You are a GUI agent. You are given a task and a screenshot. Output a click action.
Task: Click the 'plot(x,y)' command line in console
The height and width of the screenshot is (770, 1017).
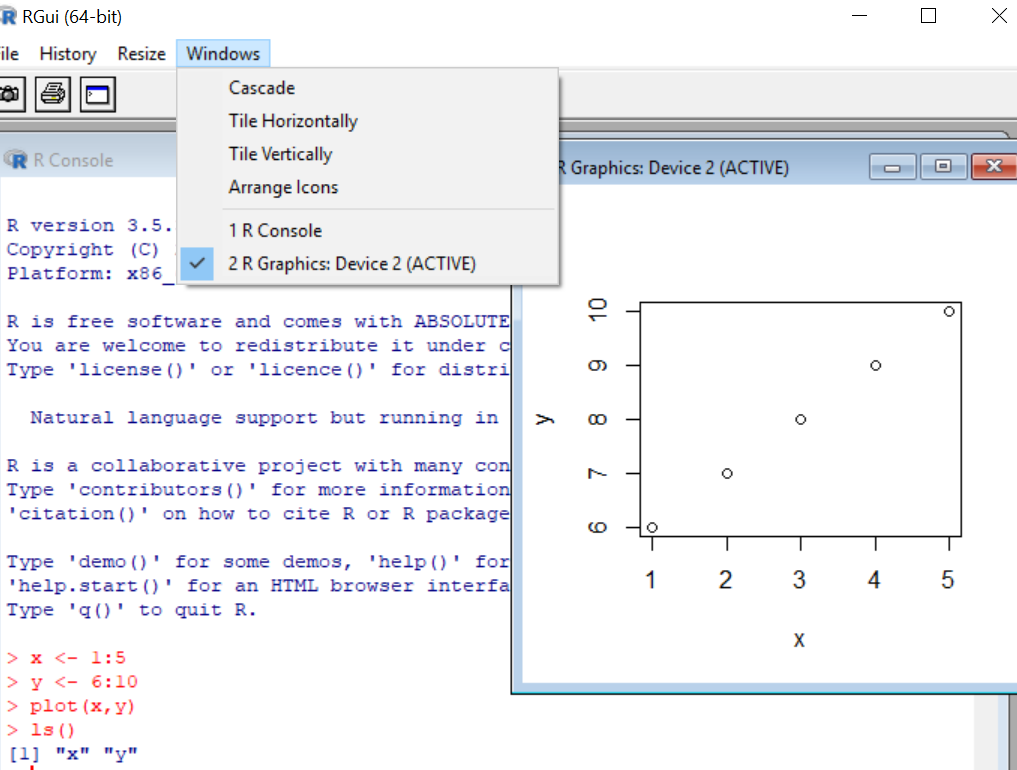pyautogui.click(x=71, y=706)
